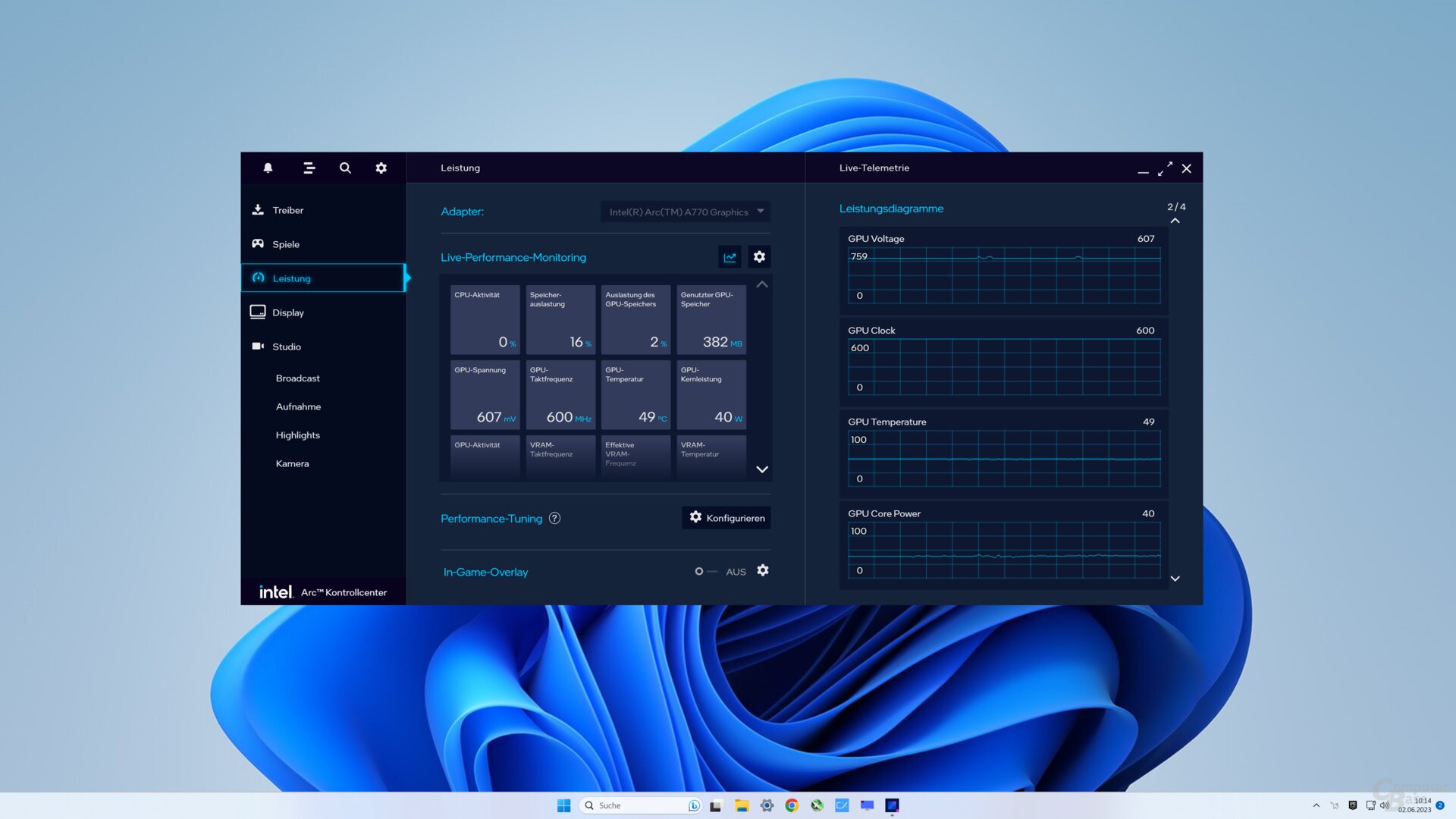Open the list menu icon in header
Screen dimensions: 1456x819
point(309,168)
